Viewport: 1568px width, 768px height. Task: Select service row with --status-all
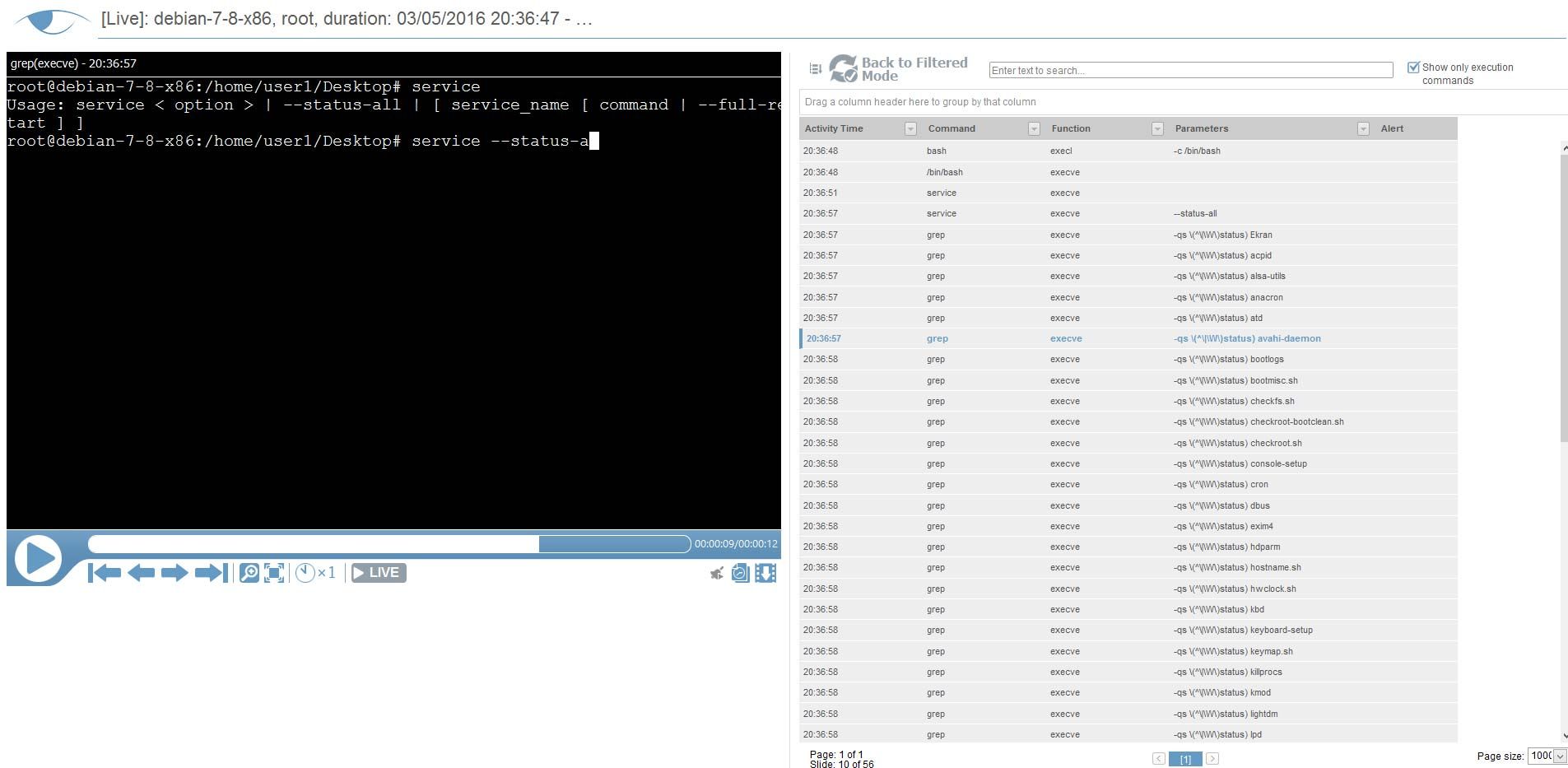pos(1128,213)
